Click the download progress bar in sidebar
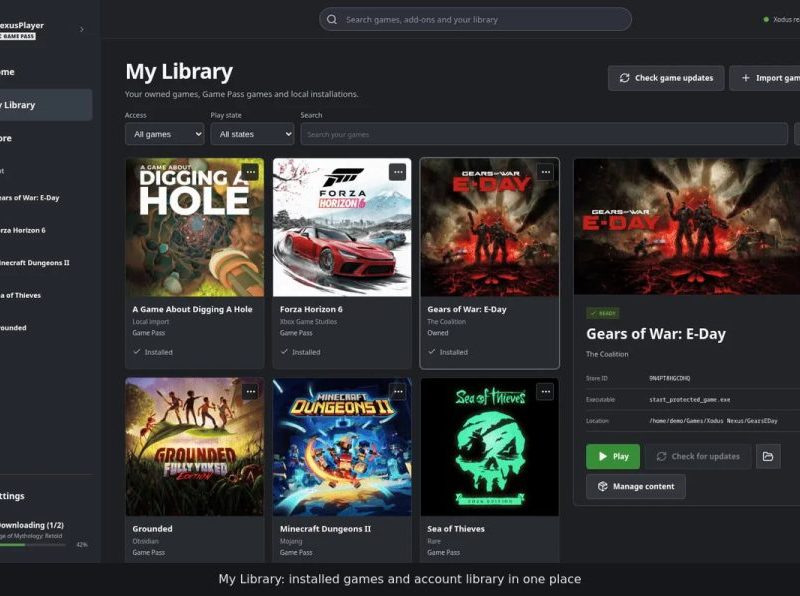 33,545
